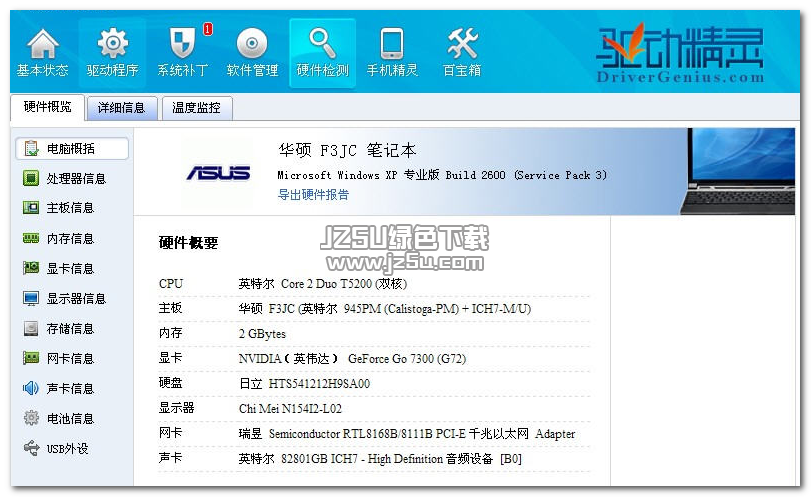The width and height of the screenshot is (811, 497).
Task: Click the 声卡信息 speaker icon
Action: click(x=31, y=388)
